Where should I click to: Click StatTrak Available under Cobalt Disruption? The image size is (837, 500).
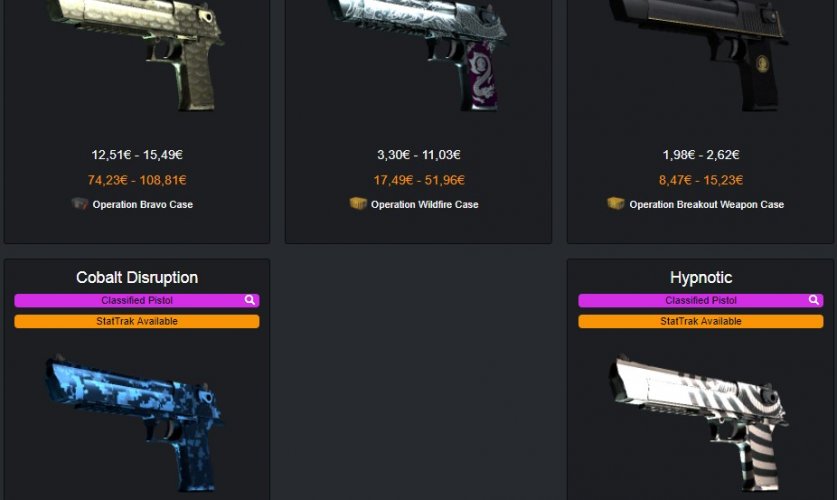tap(137, 321)
